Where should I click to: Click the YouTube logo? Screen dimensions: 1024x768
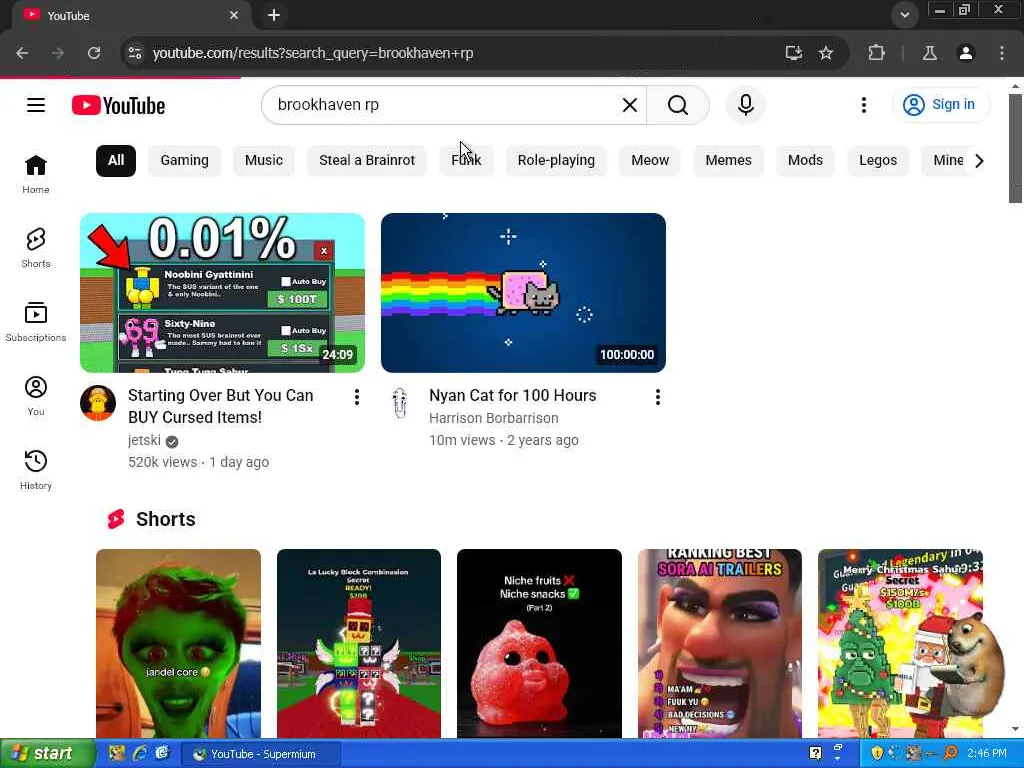click(118, 105)
